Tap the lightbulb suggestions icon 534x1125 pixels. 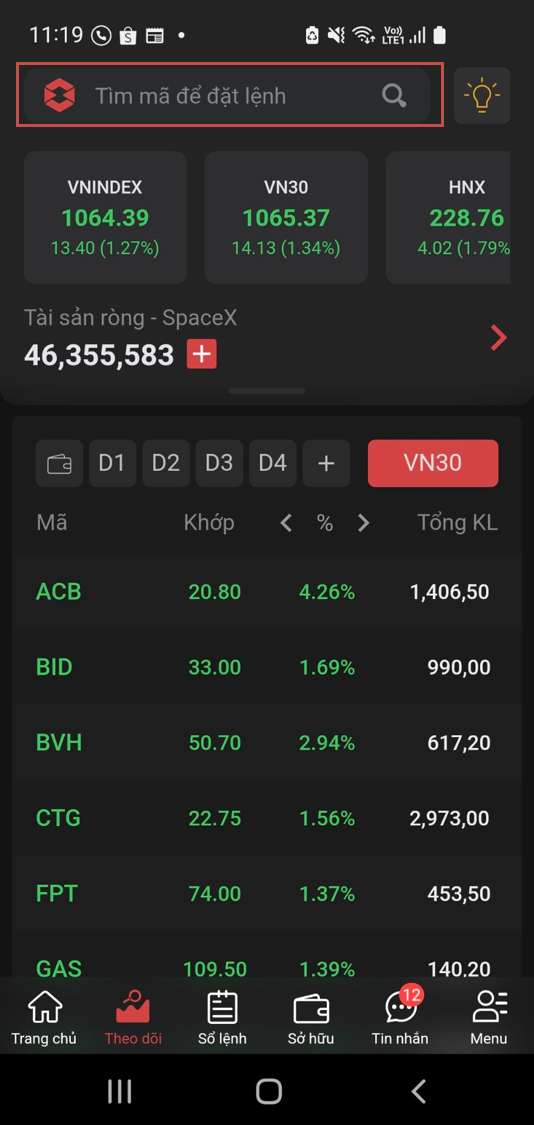482,96
